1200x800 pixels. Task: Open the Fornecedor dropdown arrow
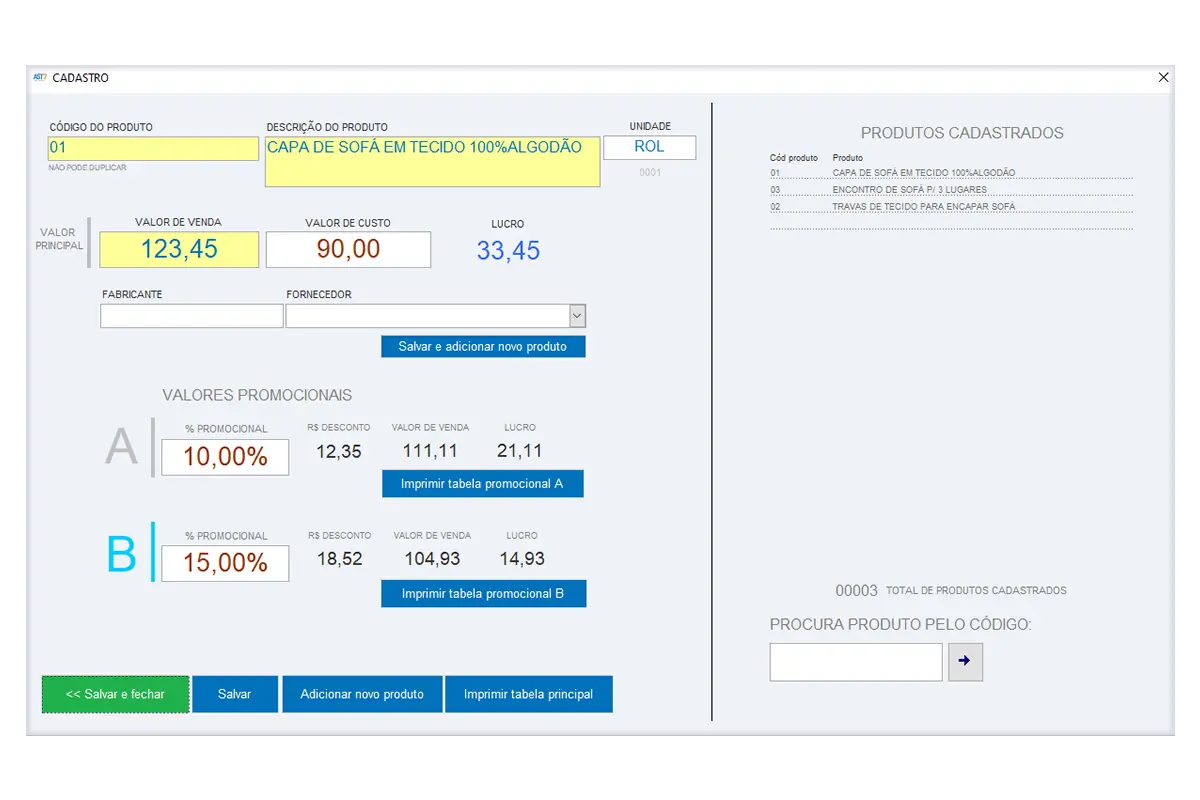577,316
